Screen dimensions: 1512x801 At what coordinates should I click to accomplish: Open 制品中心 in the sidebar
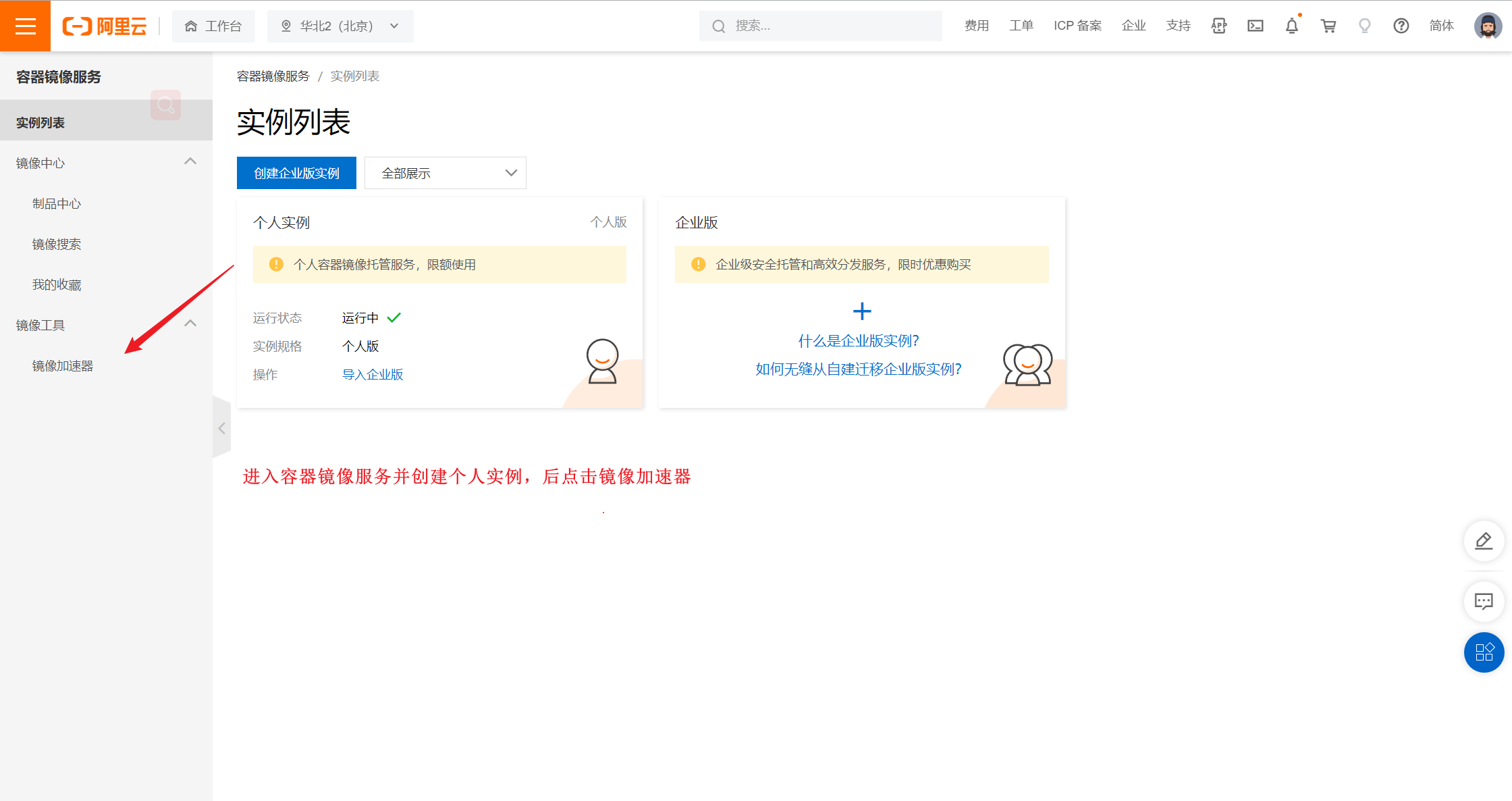pyautogui.click(x=57, y=204)
